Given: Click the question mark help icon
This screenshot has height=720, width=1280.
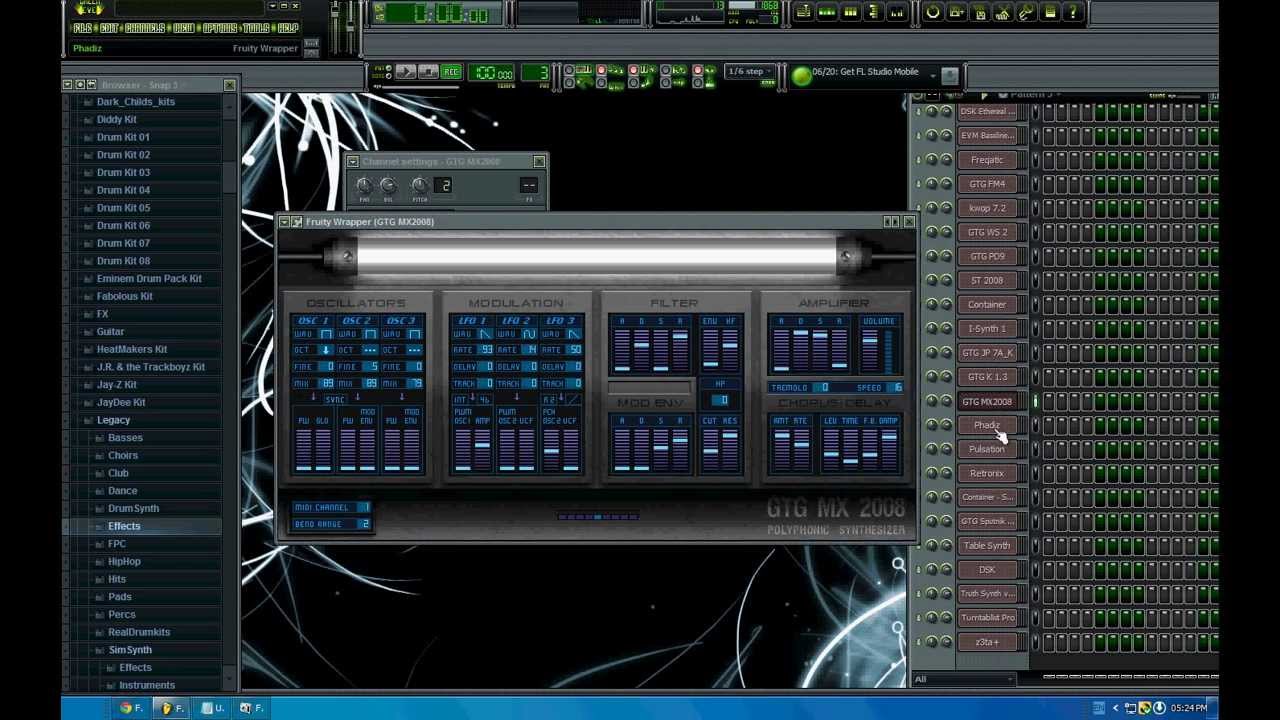Looking at the screenshot, I should (1073, 12).
